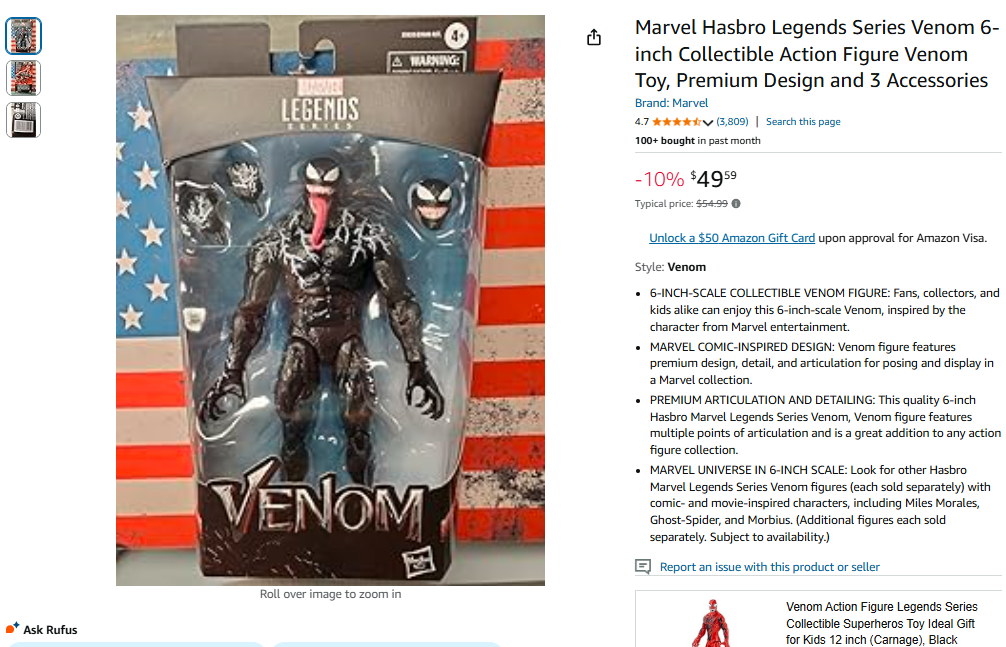Select the first product thumbnail
Screen dimensions: 1006x647
click(x=24, y=36)
